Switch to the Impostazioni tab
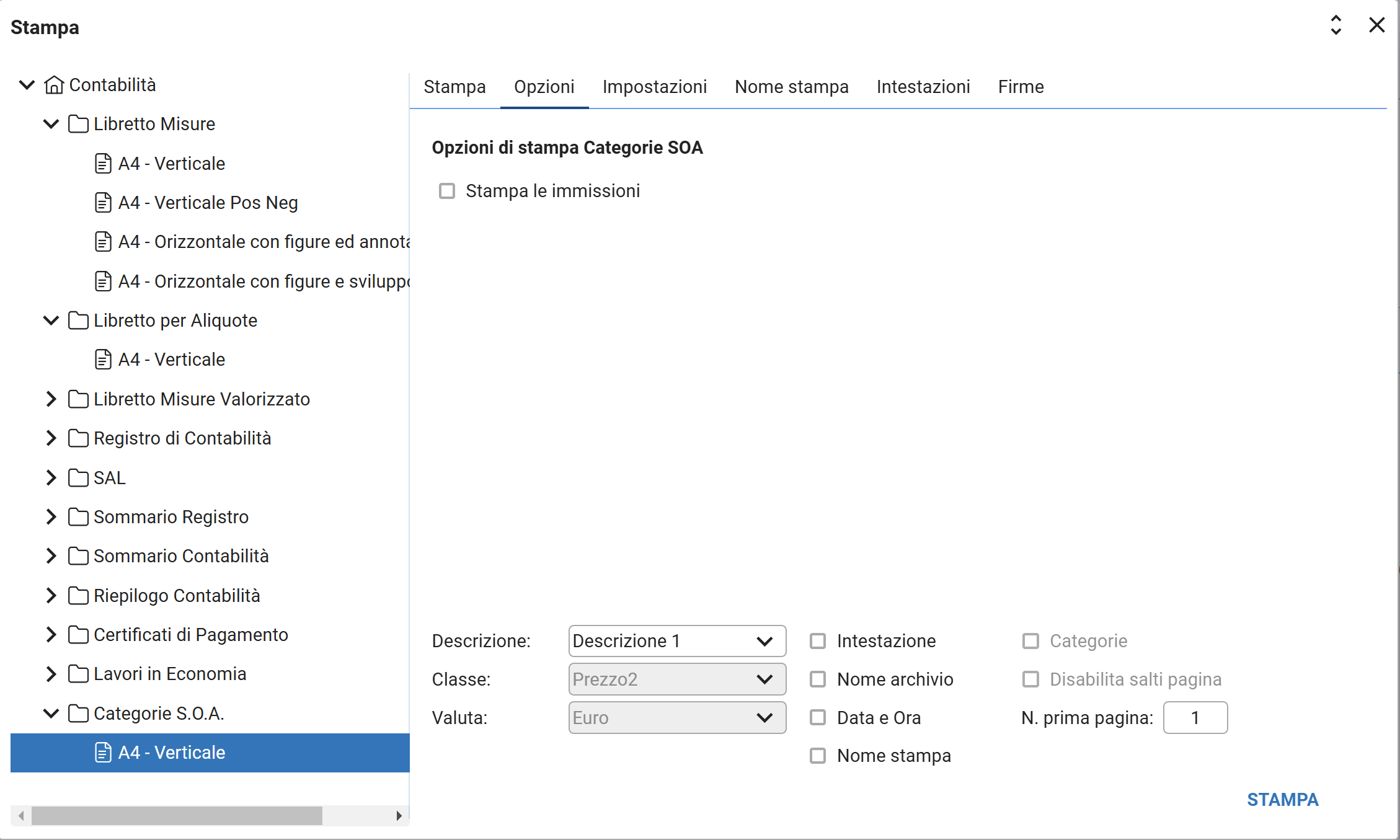This screenshot has height=840, width=1400. pos(654,87)
